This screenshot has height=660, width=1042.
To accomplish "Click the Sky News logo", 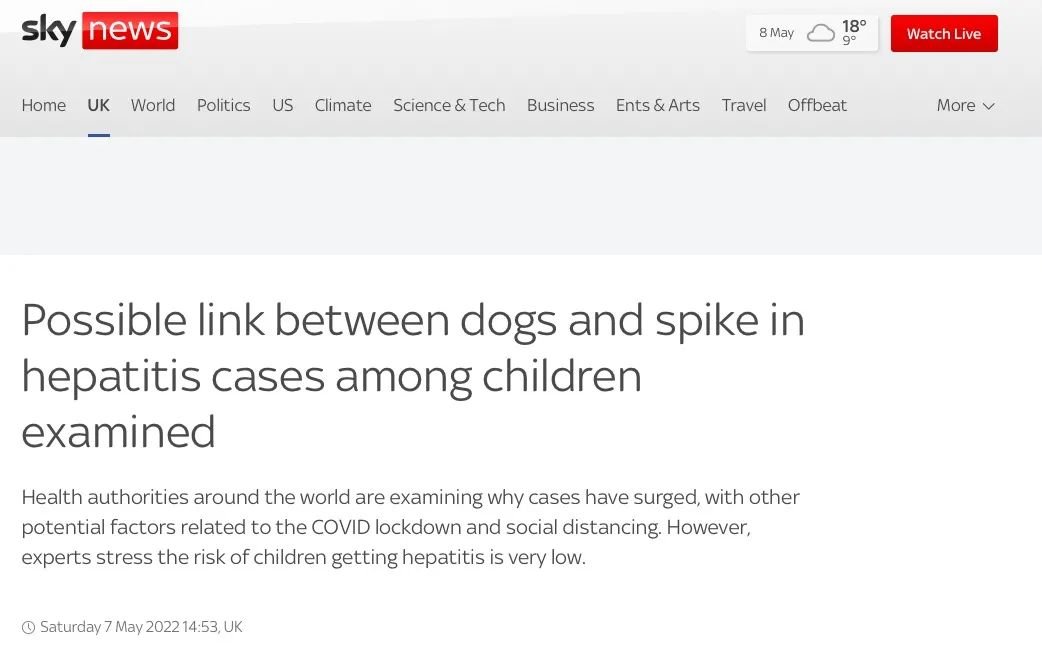I will pyautogui.click(x=100, y=31).
